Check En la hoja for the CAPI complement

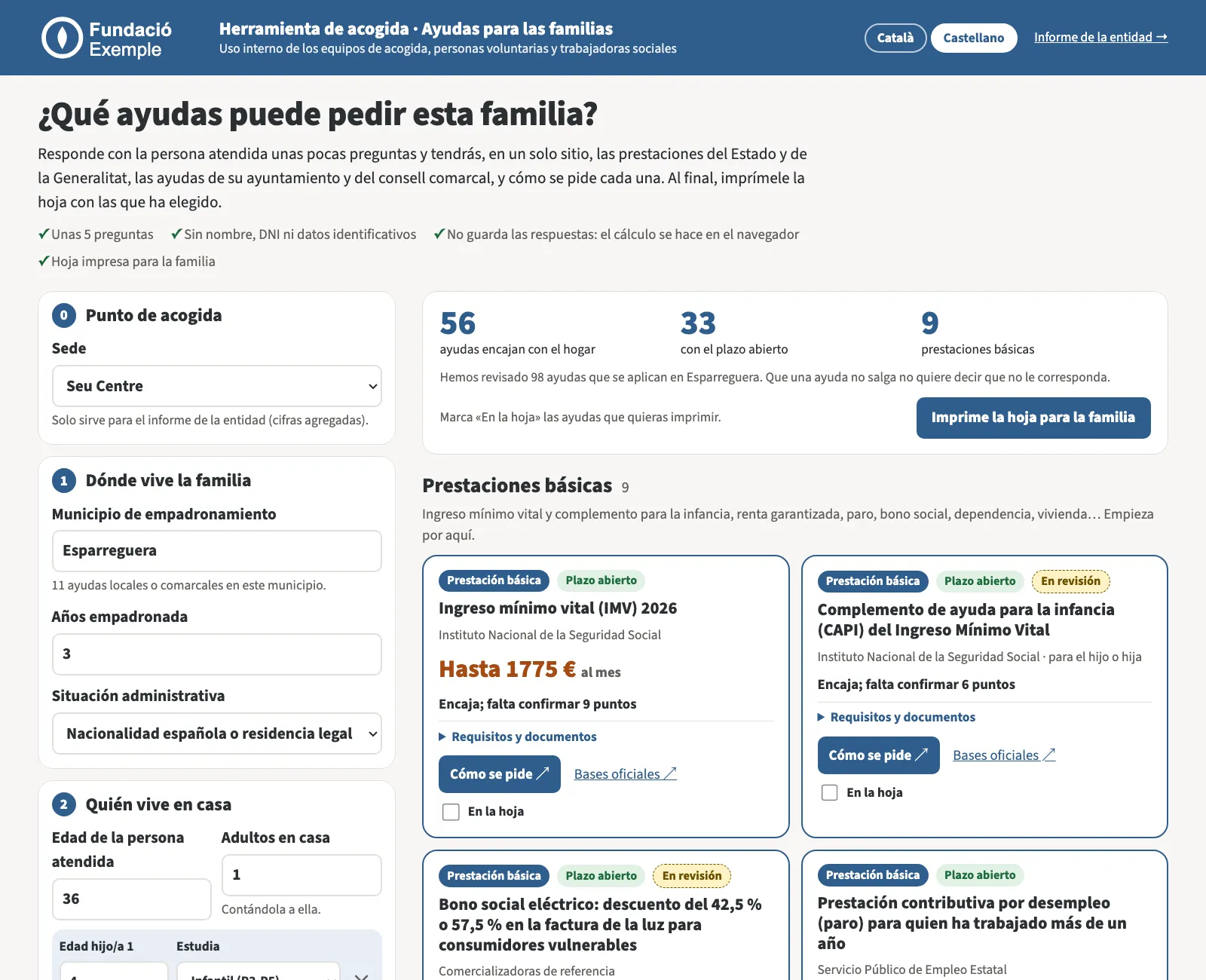829,793
